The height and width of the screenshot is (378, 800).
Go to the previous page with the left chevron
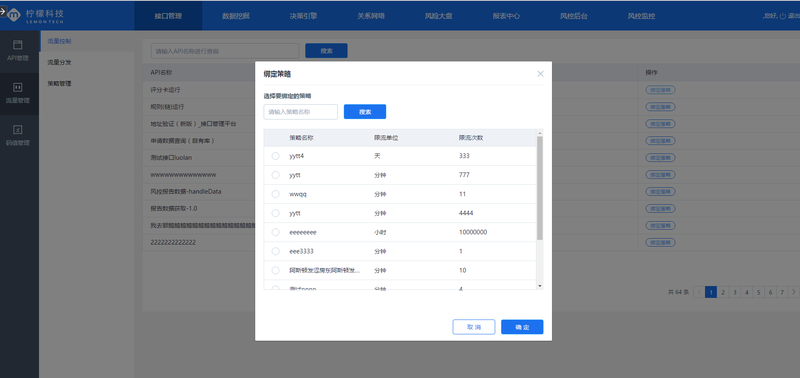click(x=698, y=292)
